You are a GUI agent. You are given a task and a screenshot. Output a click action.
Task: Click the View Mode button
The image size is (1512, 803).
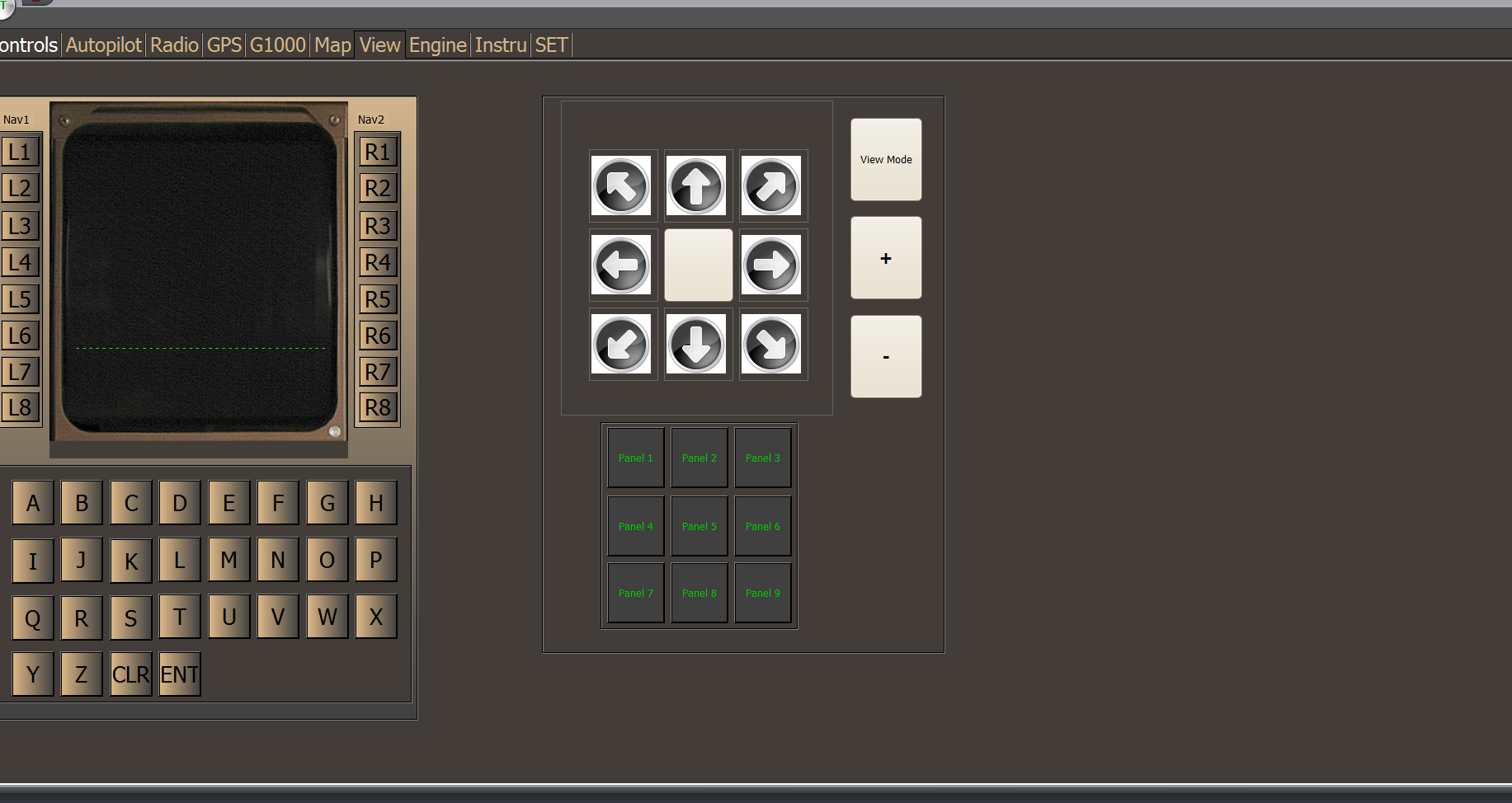(x=885, y=159)
